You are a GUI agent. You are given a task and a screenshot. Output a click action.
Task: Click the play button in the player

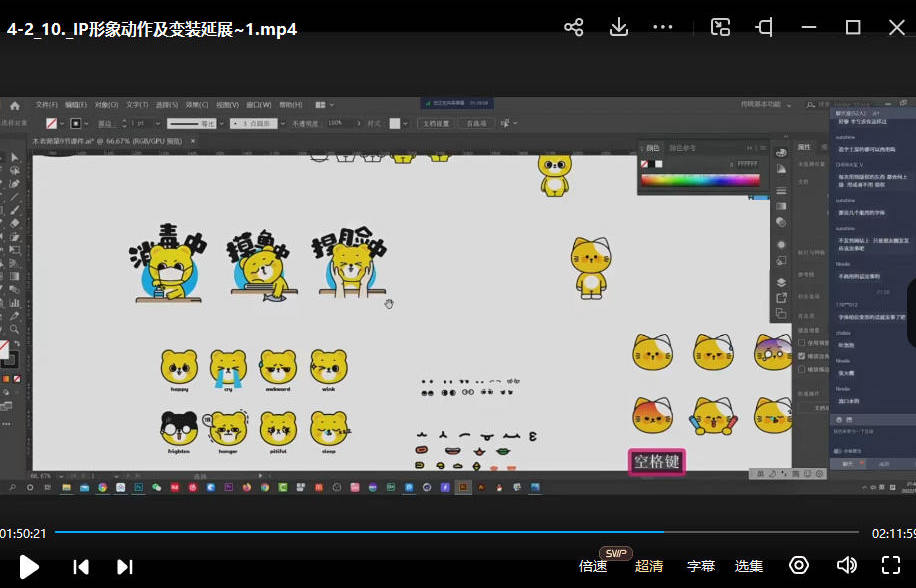(29, 567)
